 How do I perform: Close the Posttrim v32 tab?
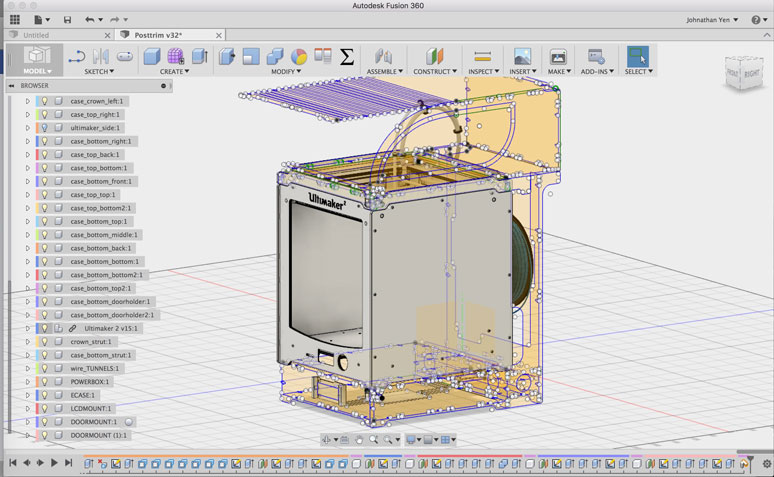[x=219, y=35]
